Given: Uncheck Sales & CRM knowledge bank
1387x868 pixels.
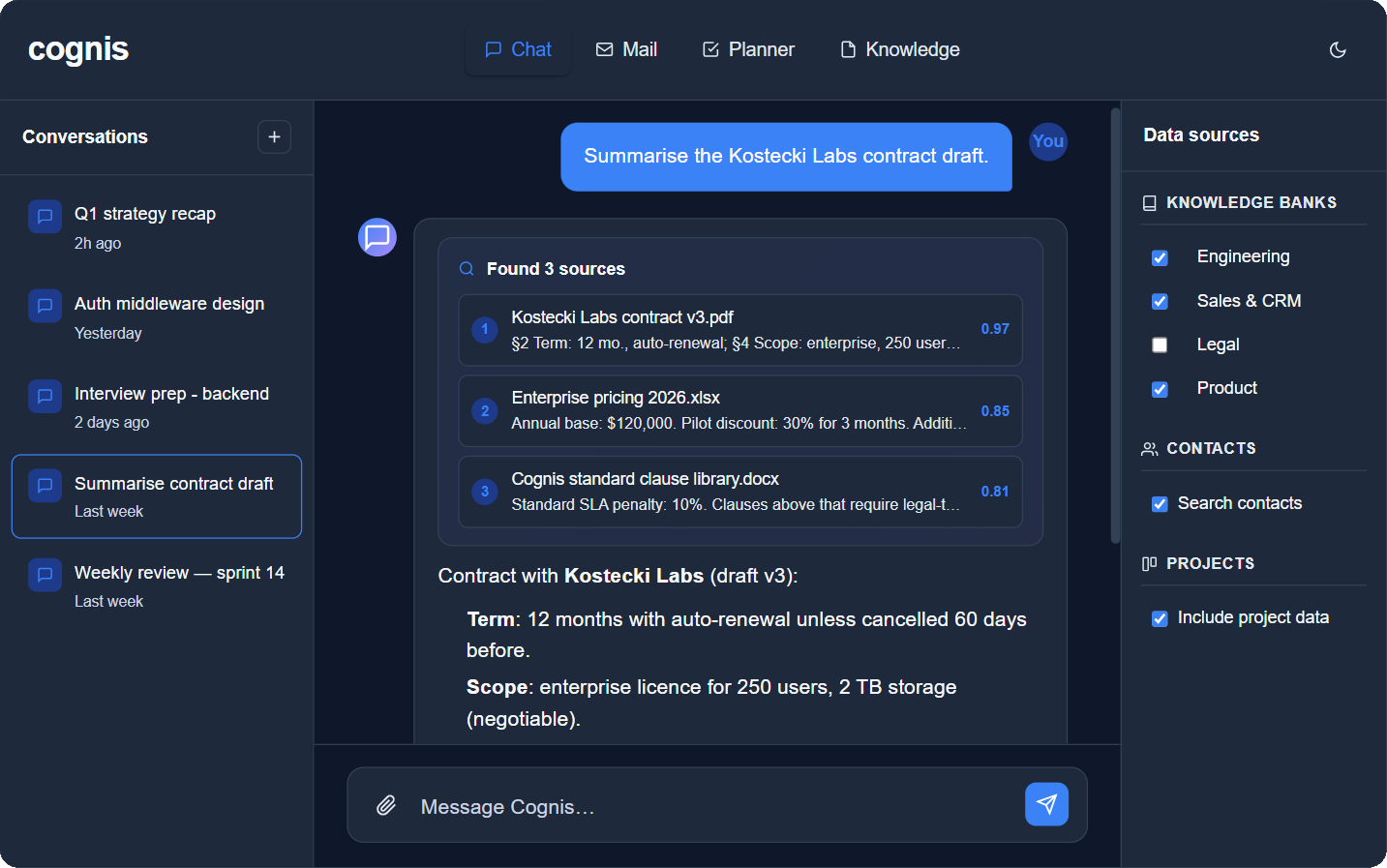Looking at the screenshot, I should [x=1160, y=302].
